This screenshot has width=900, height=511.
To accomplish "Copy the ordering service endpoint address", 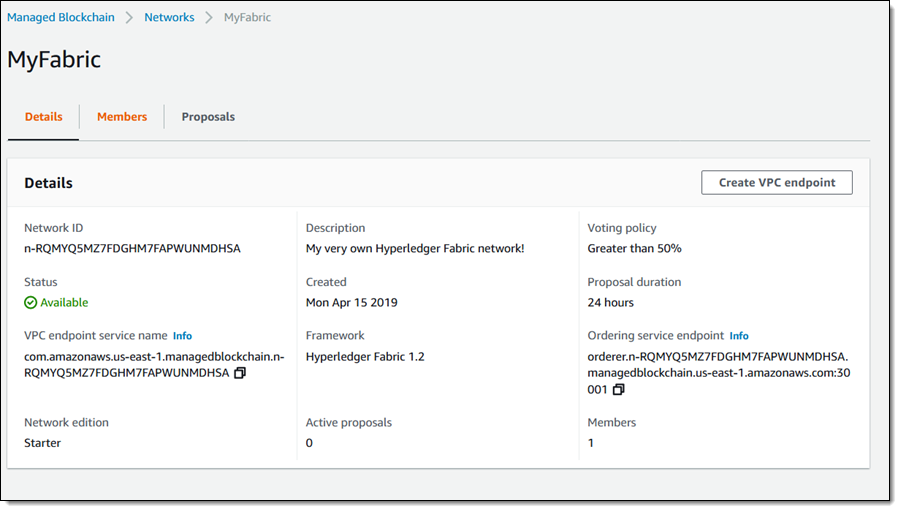I will point(618,389).
